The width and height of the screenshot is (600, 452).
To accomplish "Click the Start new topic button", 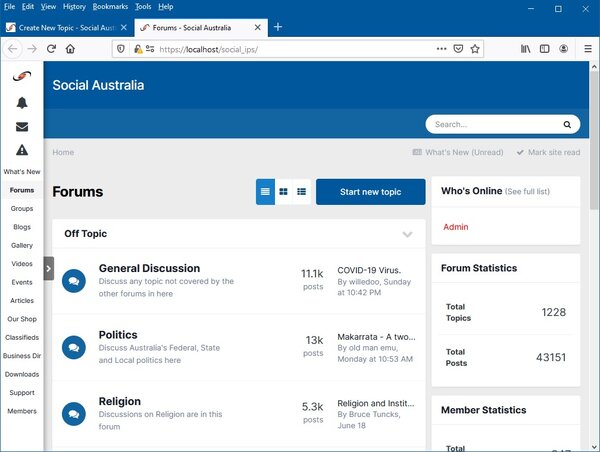I will click(370, 192).
